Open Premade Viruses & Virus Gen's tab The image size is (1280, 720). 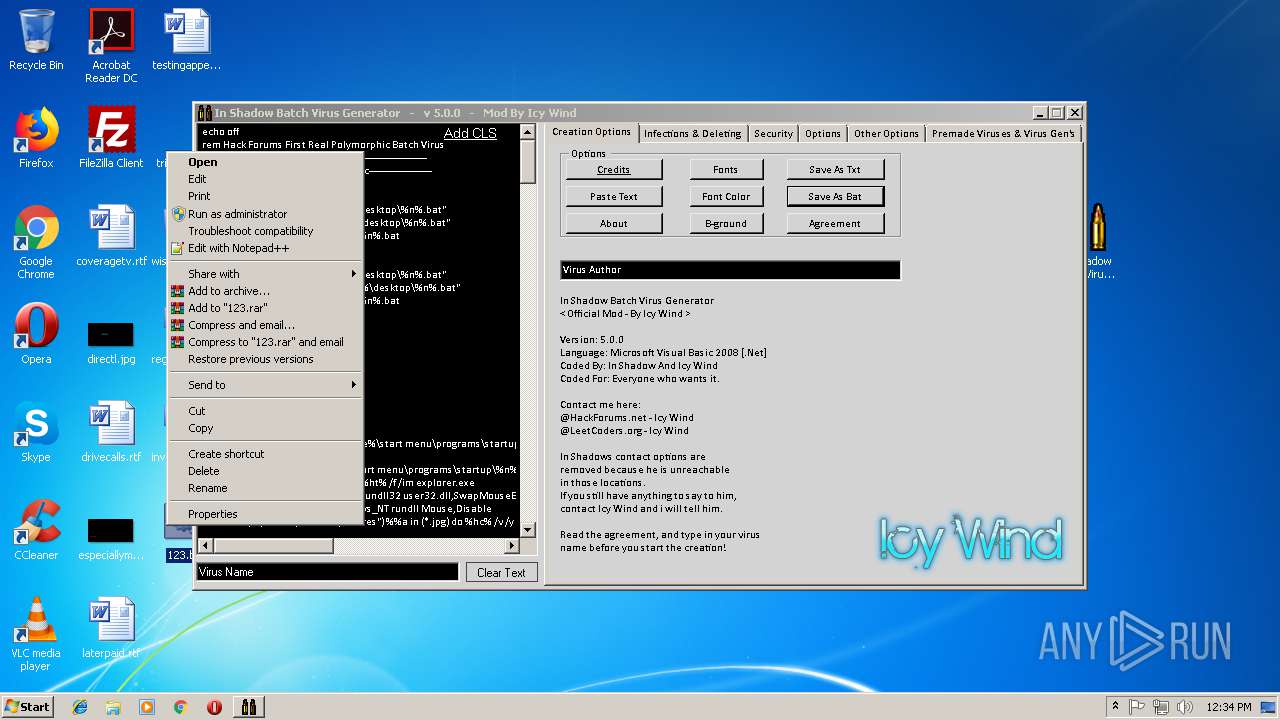tap(1003, 133)
